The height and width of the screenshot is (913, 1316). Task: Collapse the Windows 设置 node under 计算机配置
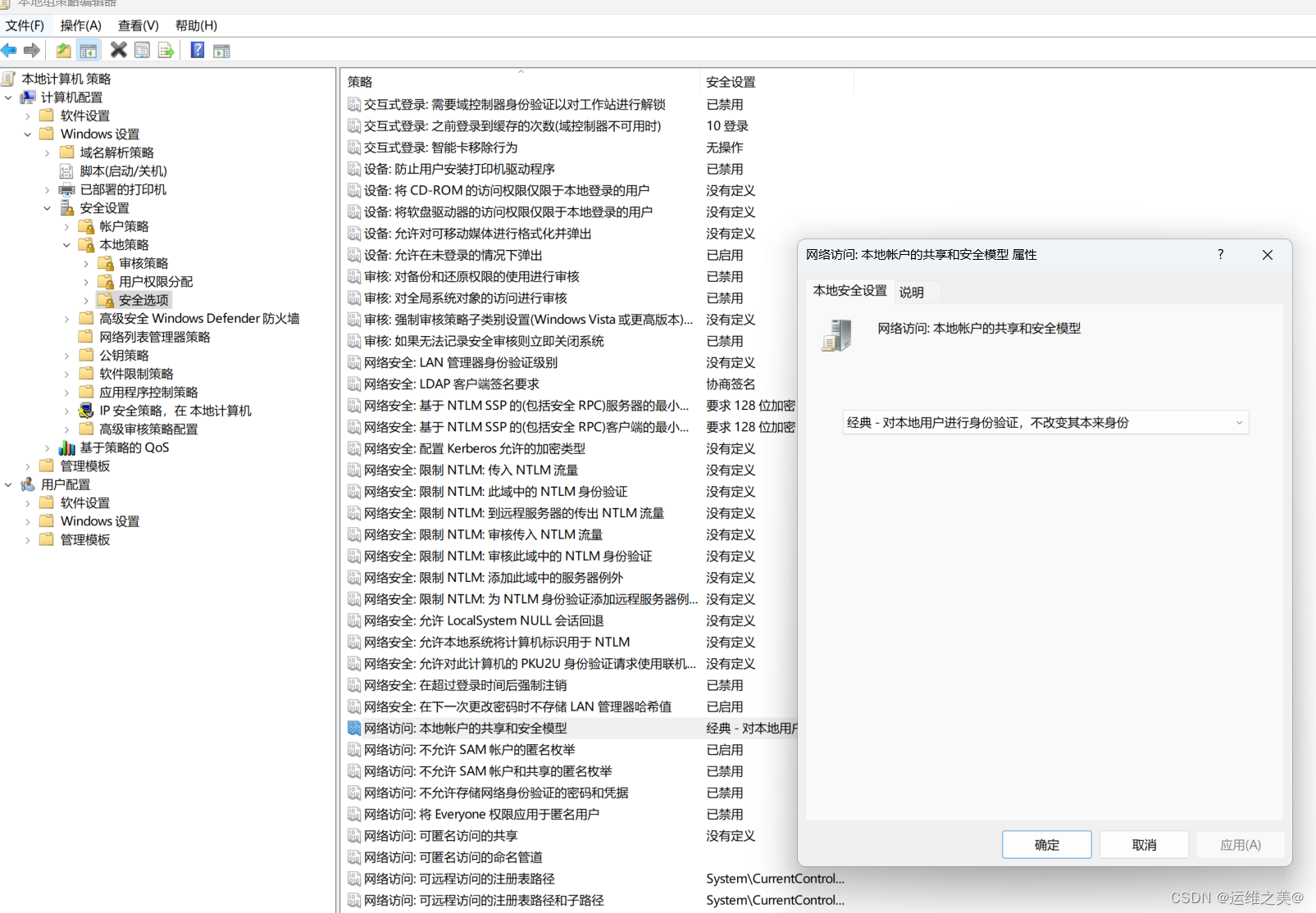(28, 134)
